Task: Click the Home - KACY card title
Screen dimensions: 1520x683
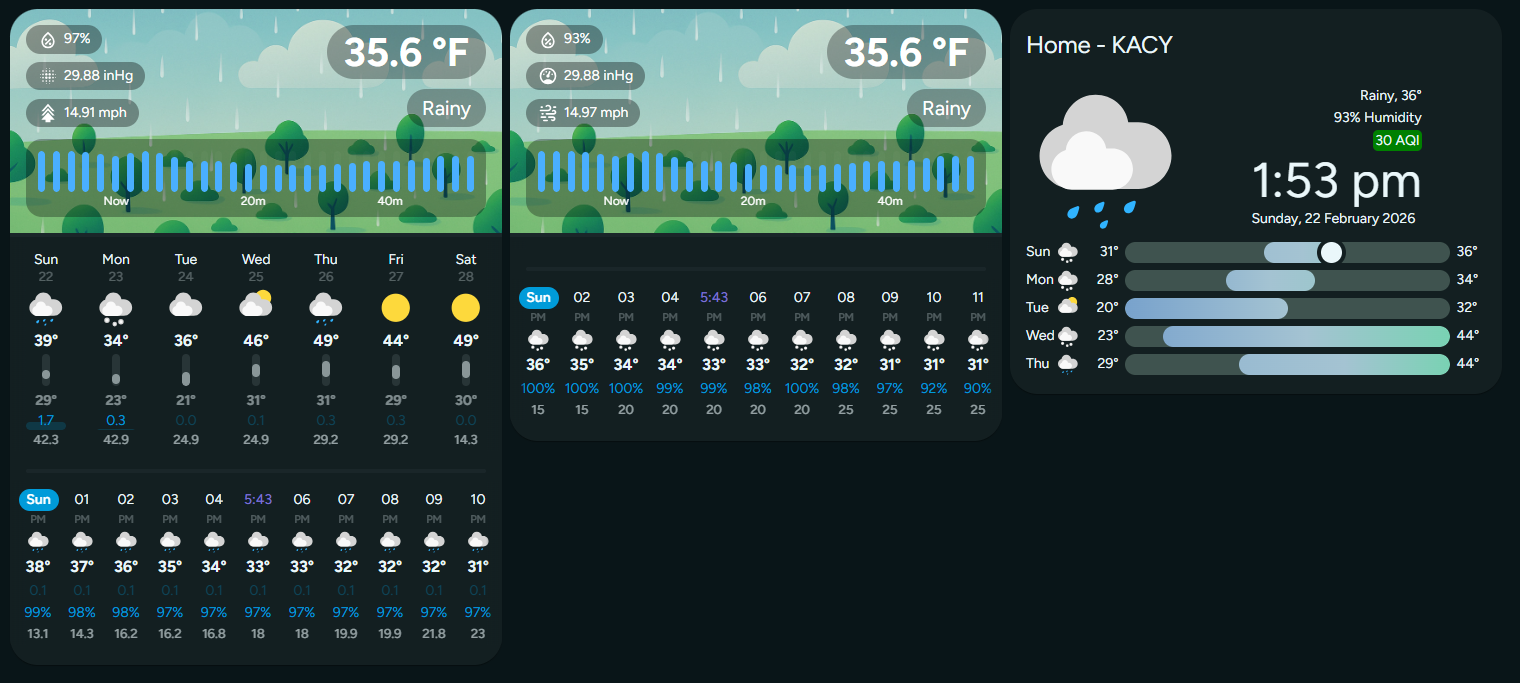Action: point(1099,45)
